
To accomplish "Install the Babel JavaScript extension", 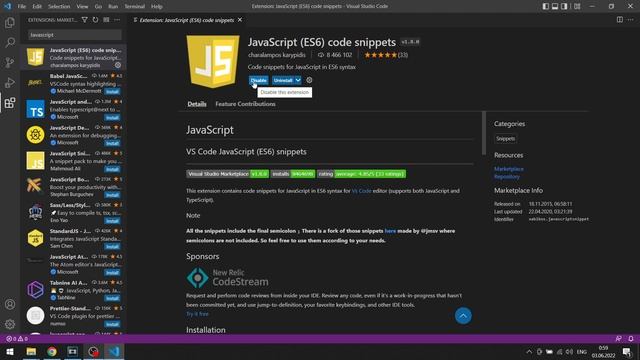I will [x=112, y=92].
